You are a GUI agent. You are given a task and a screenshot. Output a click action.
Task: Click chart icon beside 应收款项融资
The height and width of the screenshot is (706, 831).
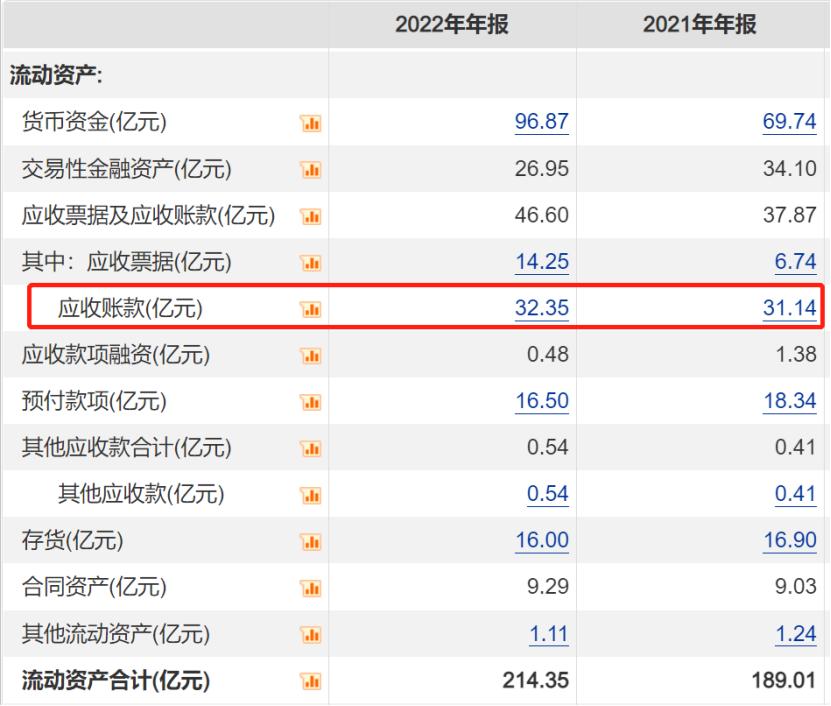click(x=310, y=356)
